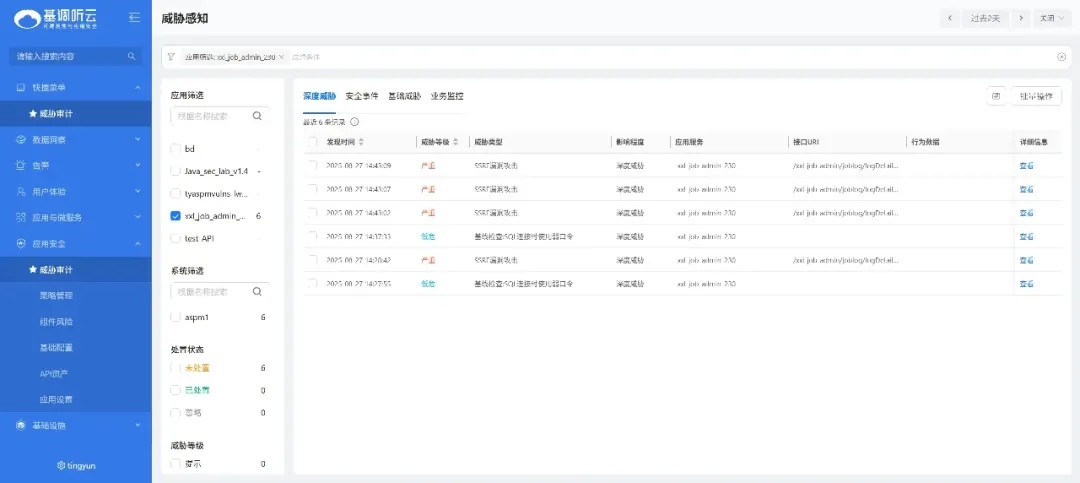Tick the 未处置 status checkbox
Viewport: 1080px width, 483px height.
[176, 368]
